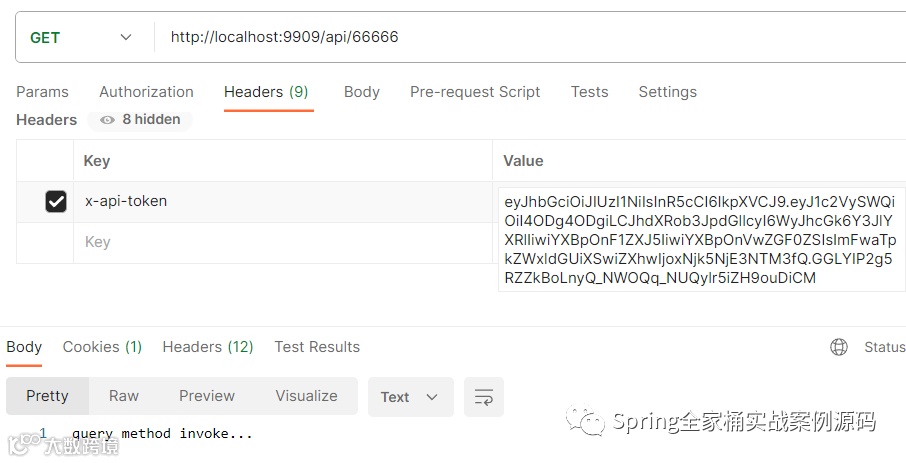Select the Pretty view button
The height and width of the screenshot is (463, 906).
[x=47, y=396]
